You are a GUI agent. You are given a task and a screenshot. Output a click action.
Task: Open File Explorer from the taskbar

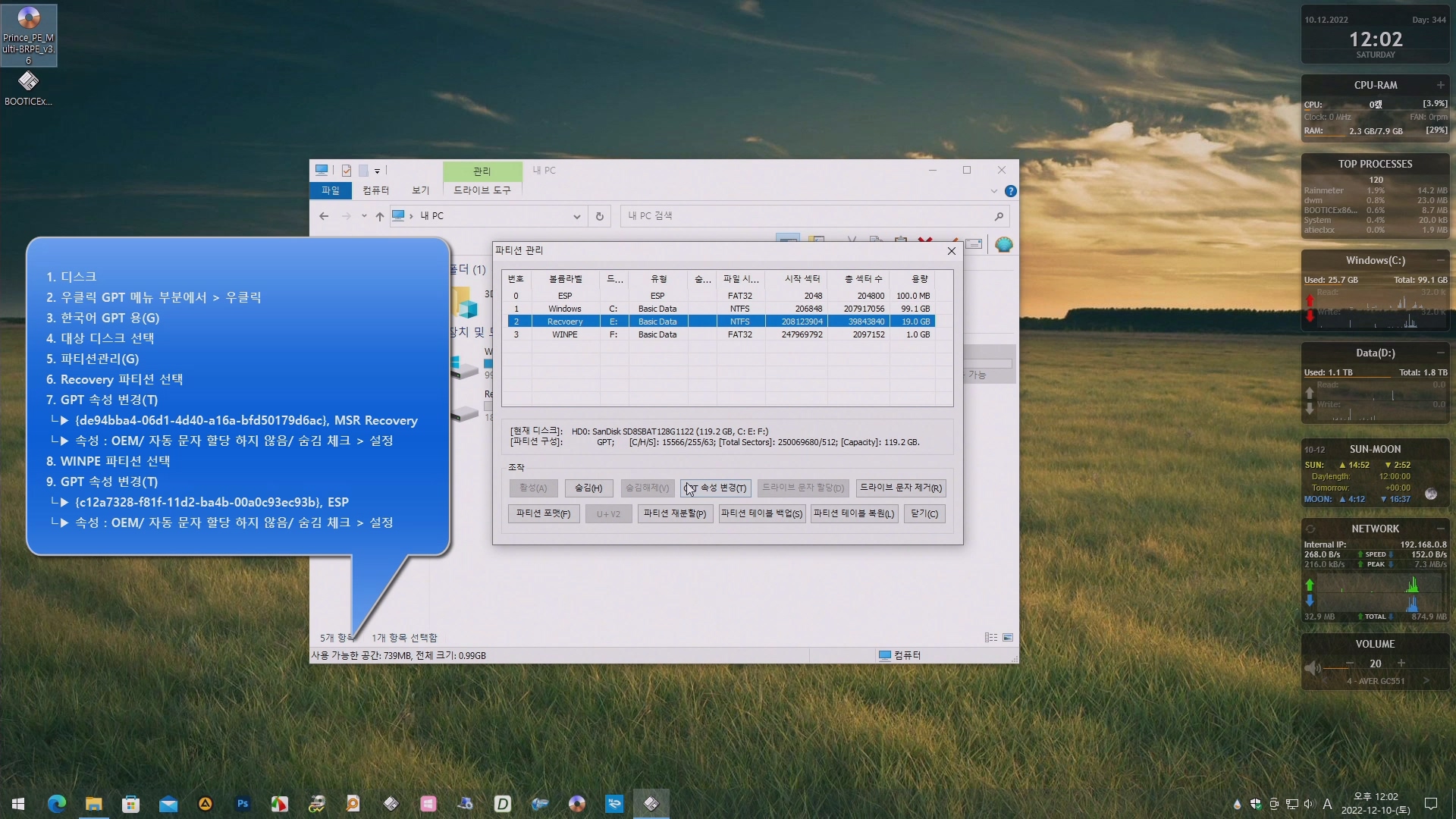click(x=93, y=804)
